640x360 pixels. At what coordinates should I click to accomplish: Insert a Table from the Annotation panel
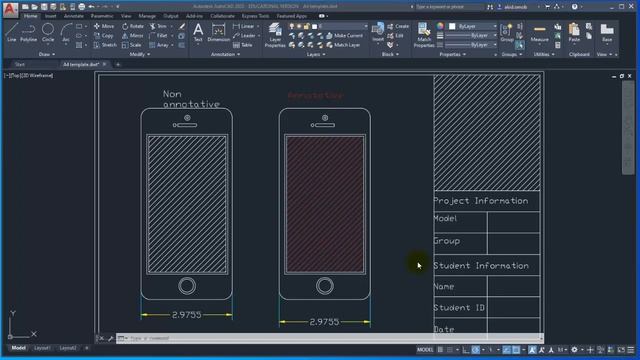click(243, 45)
